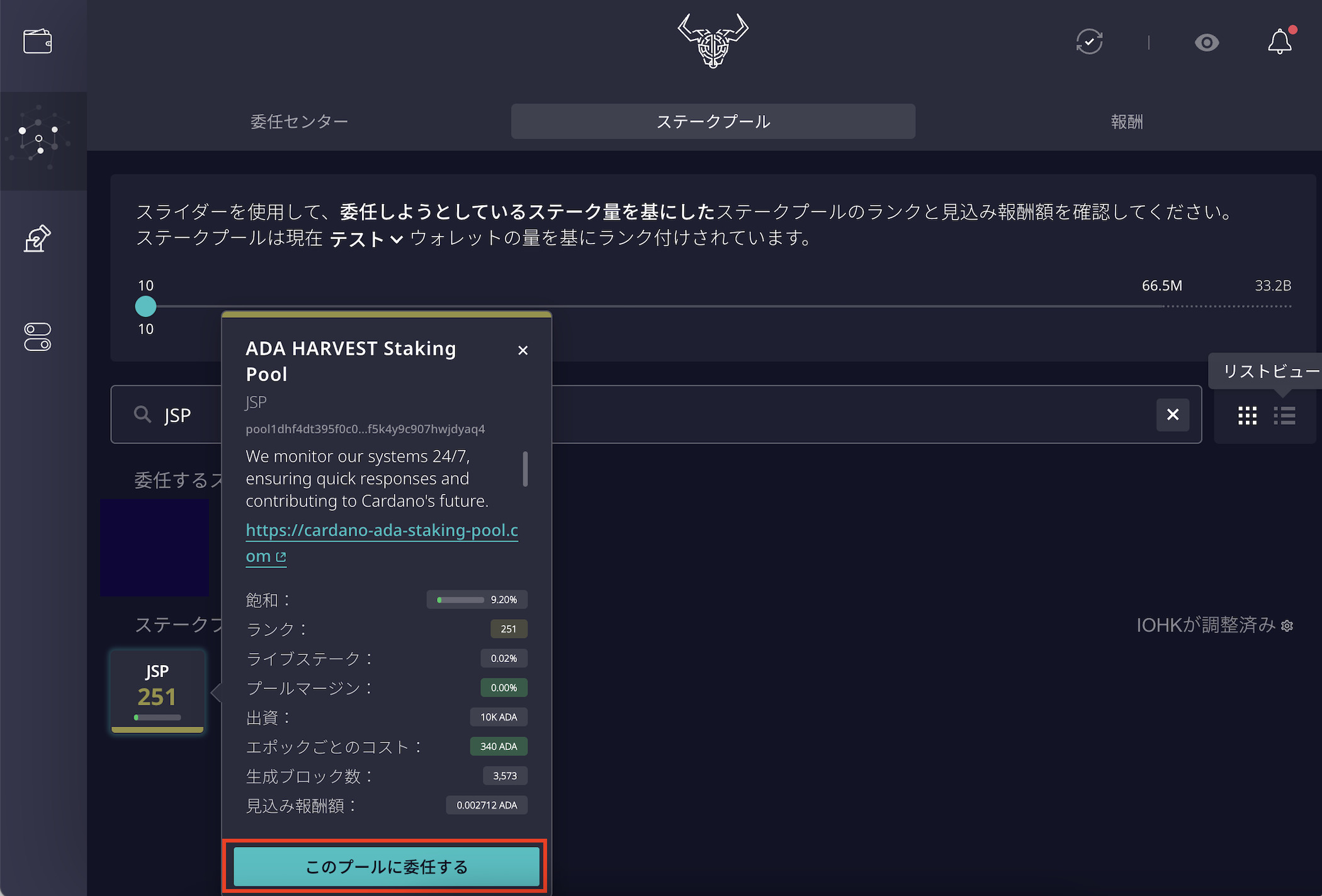Viewport: 1322px width, 896px height.
Task: Click the 0.00% pool margin value
Action: [x=504, y=688]
